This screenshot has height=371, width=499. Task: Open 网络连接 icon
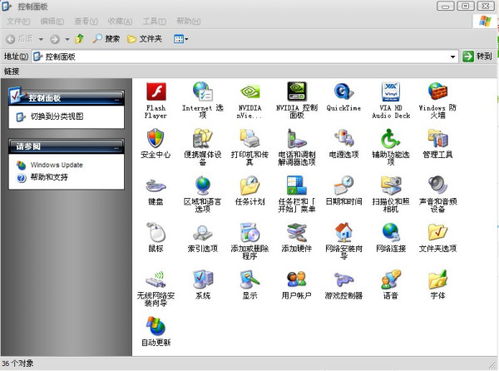pos(391,232)
